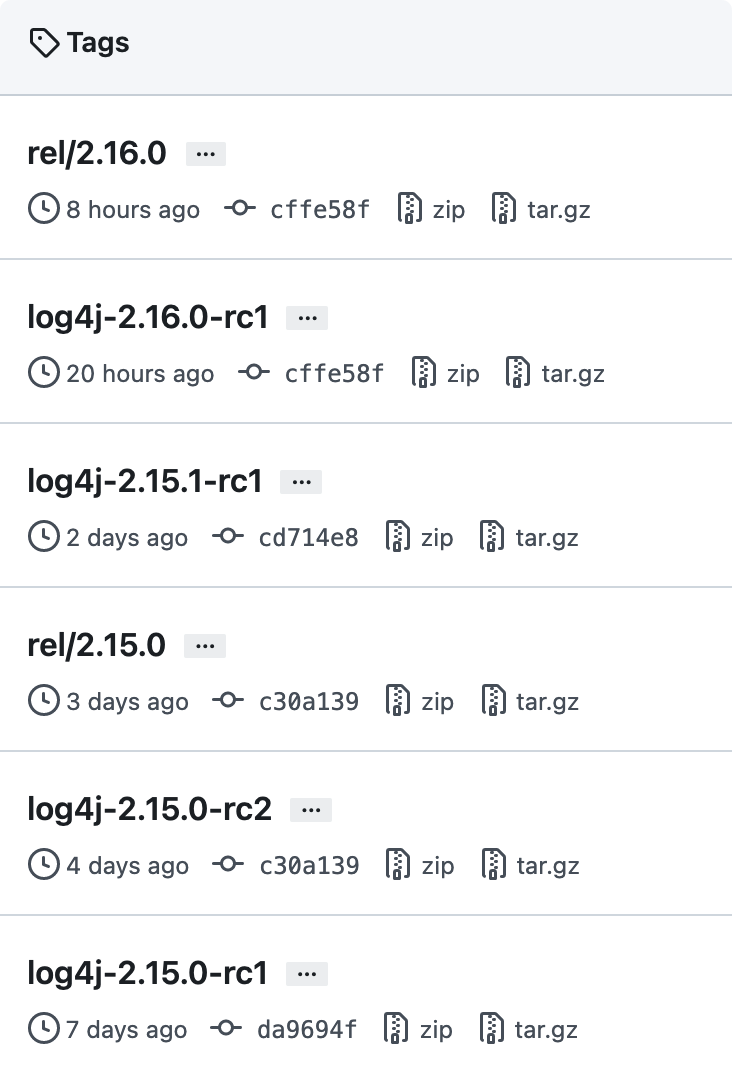Viewport: 732px width, 1074px height.
Task: Expand ellipsis beside log4j-2.15.1-rc1 tag
Action: coord(301,482)
